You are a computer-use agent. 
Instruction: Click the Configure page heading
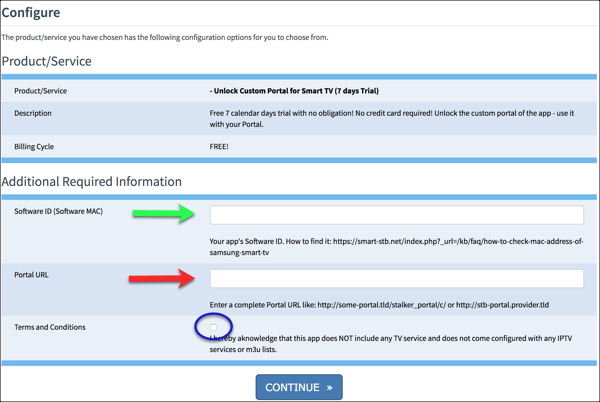(x=31, y=13)
